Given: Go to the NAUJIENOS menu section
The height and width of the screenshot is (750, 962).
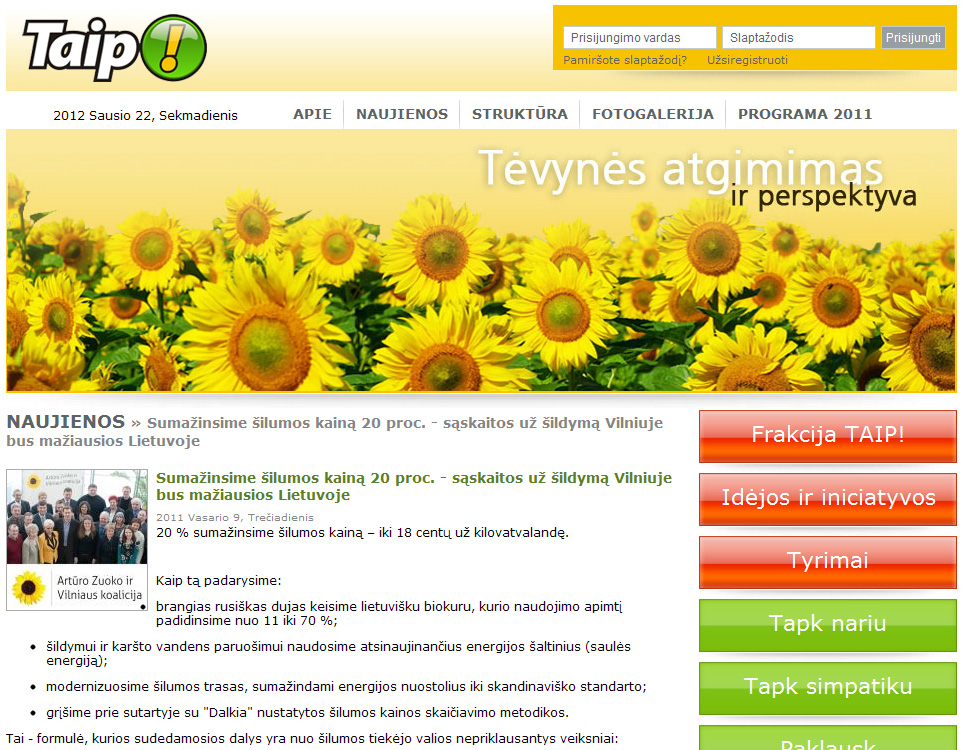Looking at the screenshot, I should point(402,114).
